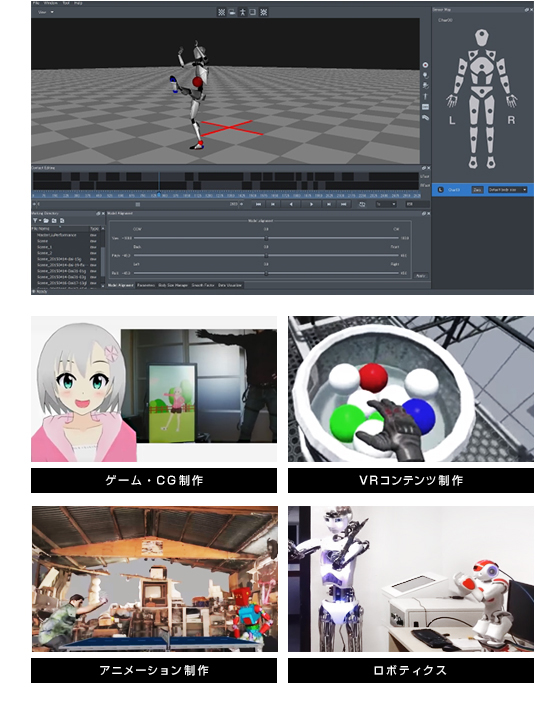Select the Char00 row in Sensor Map

click(483, 190)
